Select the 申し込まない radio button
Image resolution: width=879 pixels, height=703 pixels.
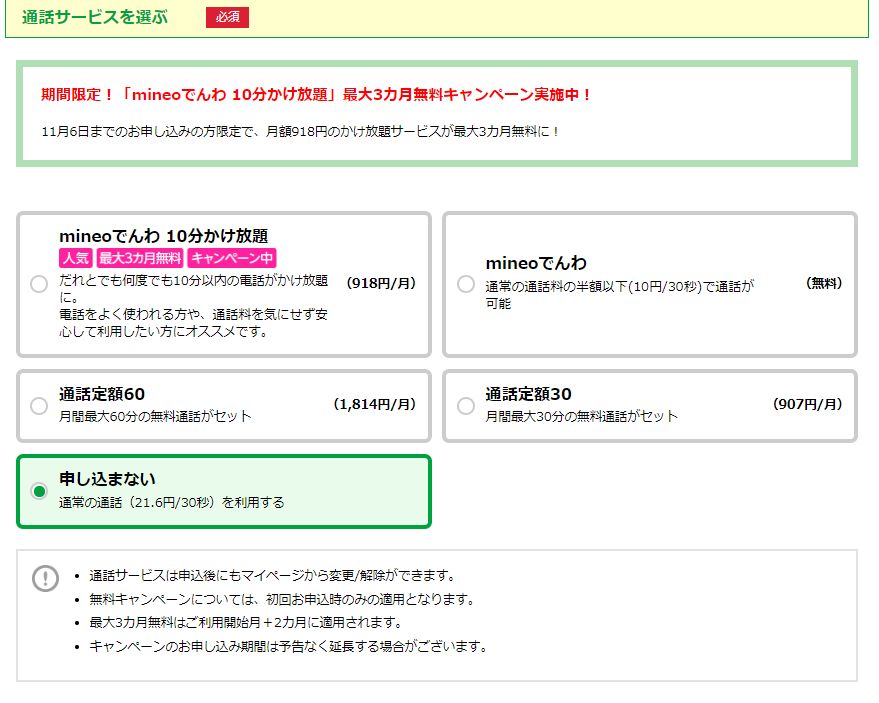click(39, 491)
